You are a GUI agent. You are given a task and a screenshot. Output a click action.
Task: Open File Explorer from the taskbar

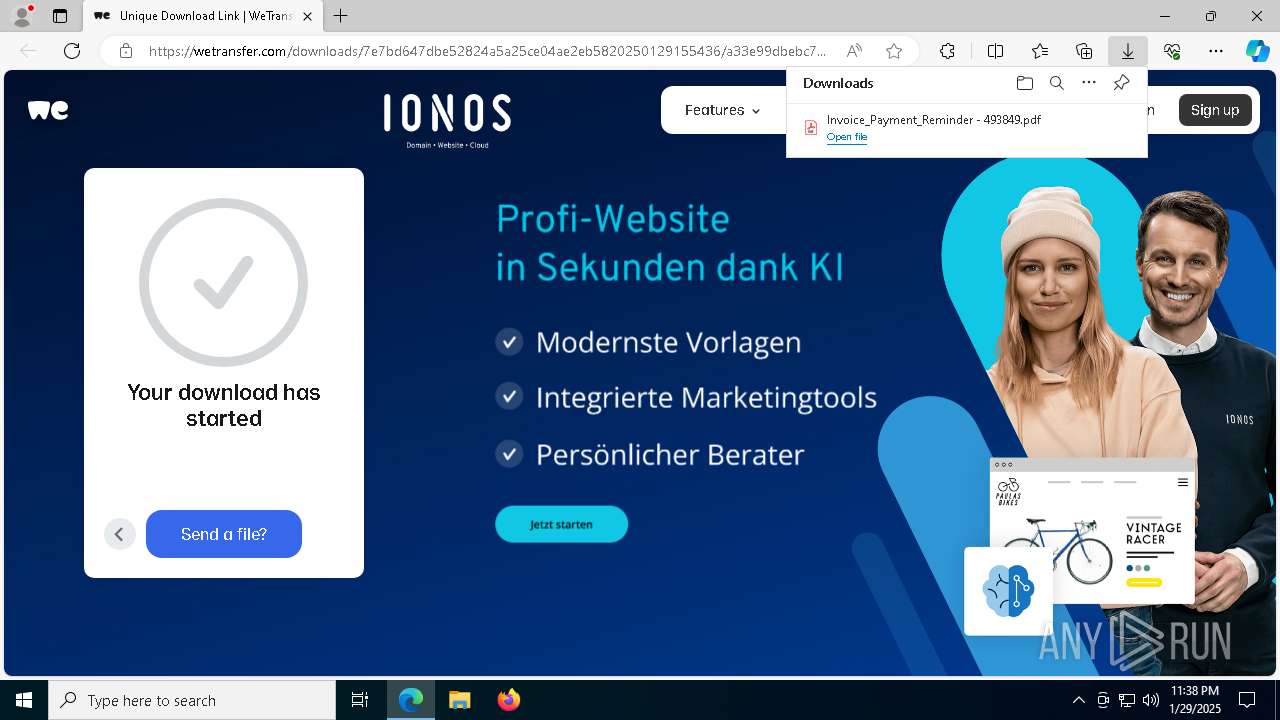point(459,700)
